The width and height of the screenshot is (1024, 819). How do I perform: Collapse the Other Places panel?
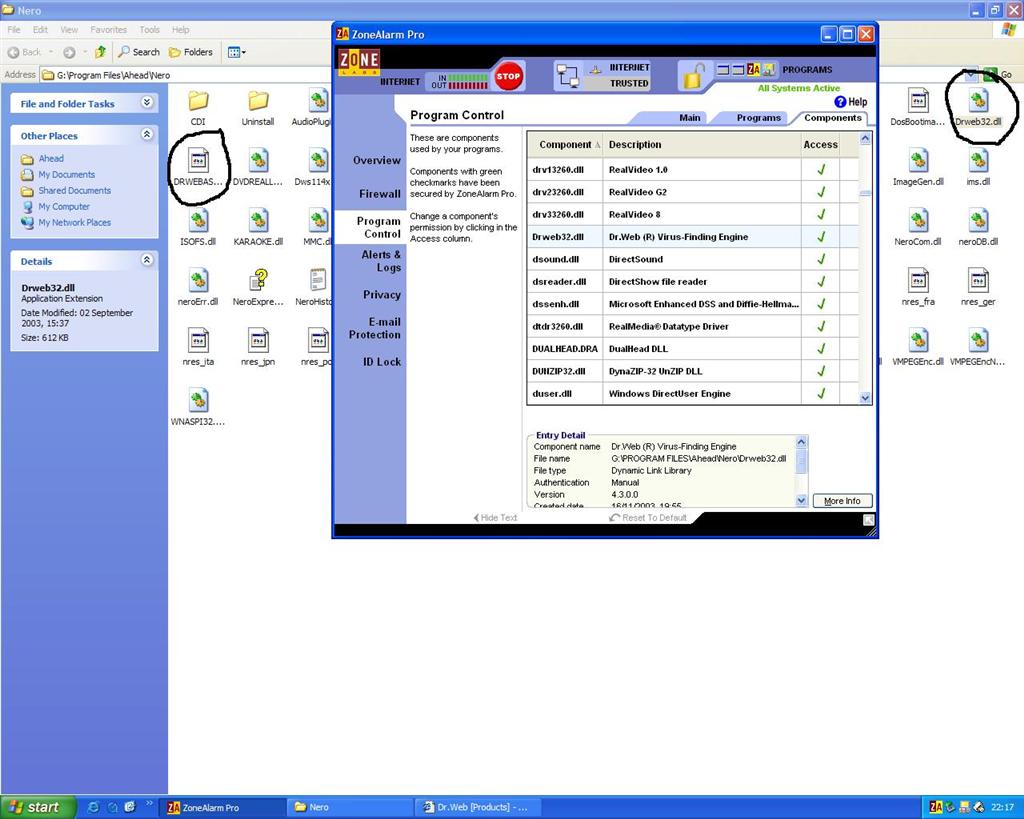147,135
